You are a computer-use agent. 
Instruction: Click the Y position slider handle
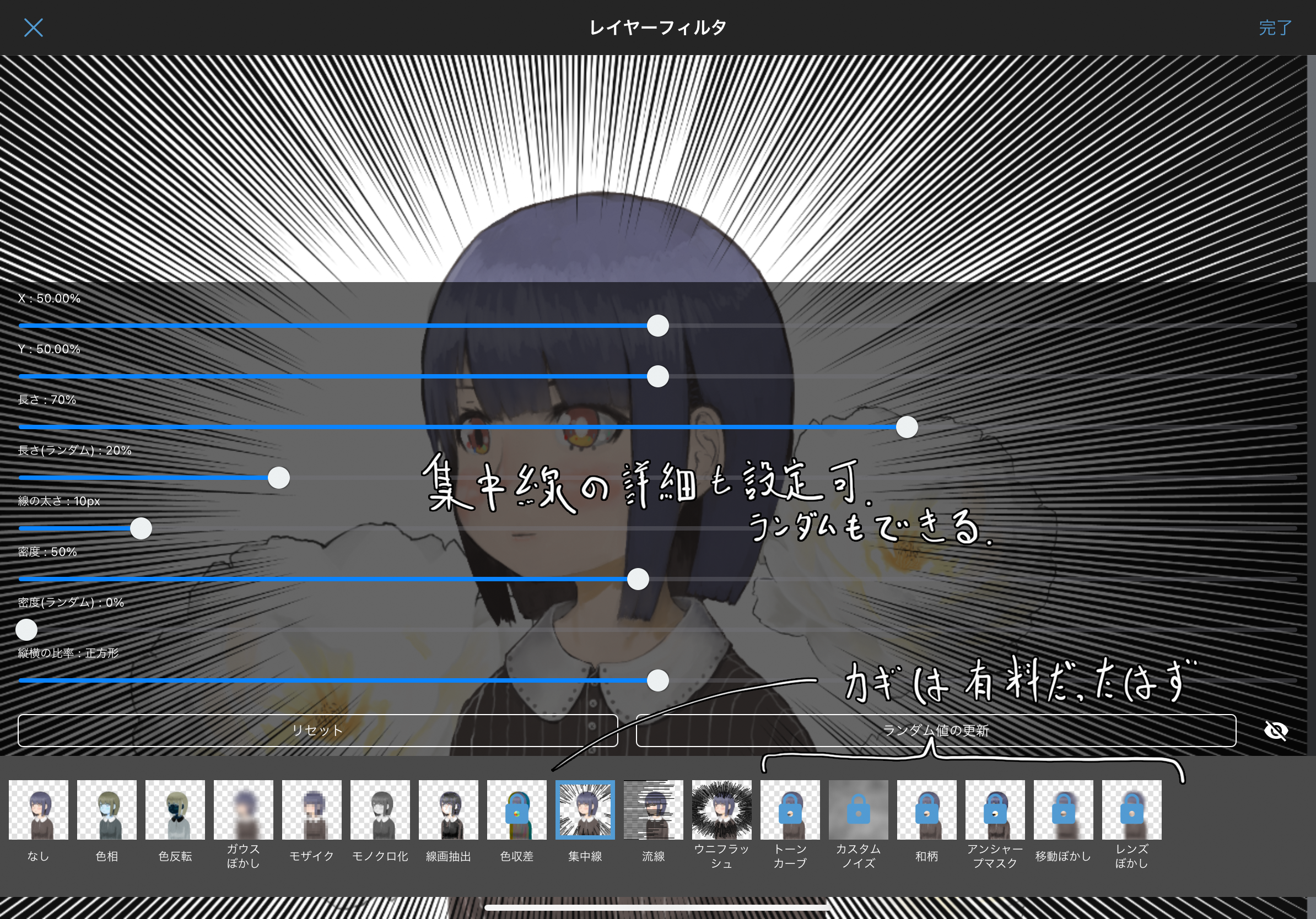pos(657,376)
